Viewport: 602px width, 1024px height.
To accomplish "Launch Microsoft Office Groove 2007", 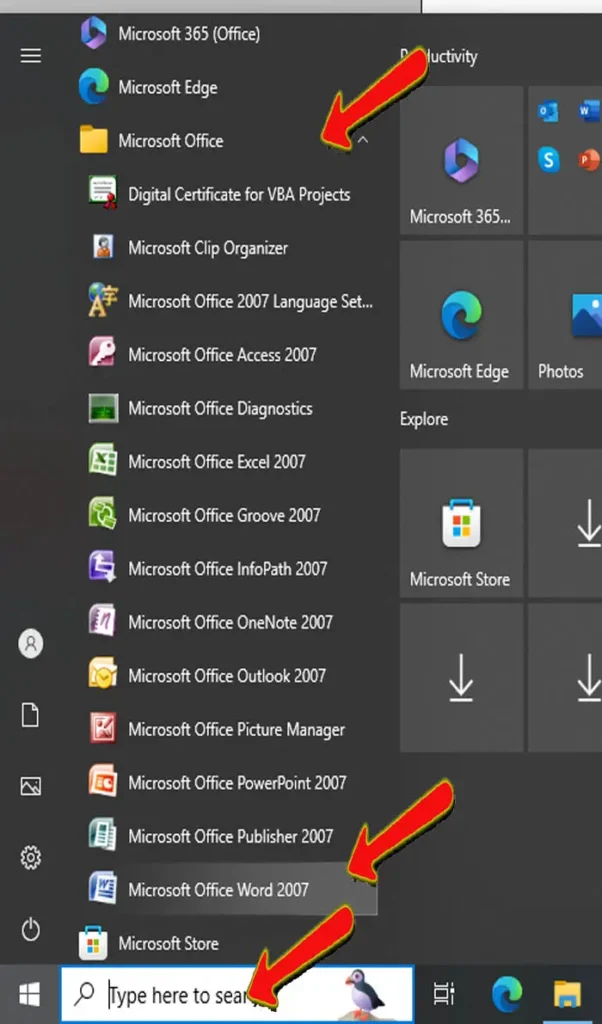I will [x=224, y=515].
